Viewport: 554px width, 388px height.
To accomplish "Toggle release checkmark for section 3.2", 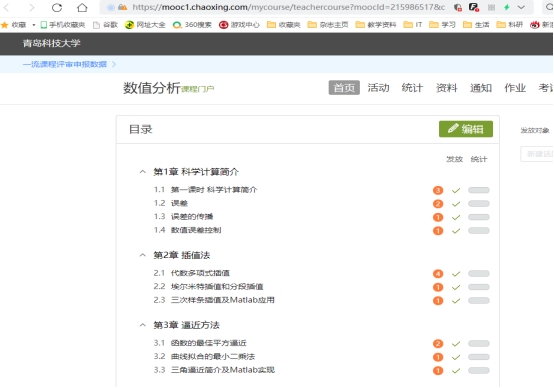I will pos(456,357).
